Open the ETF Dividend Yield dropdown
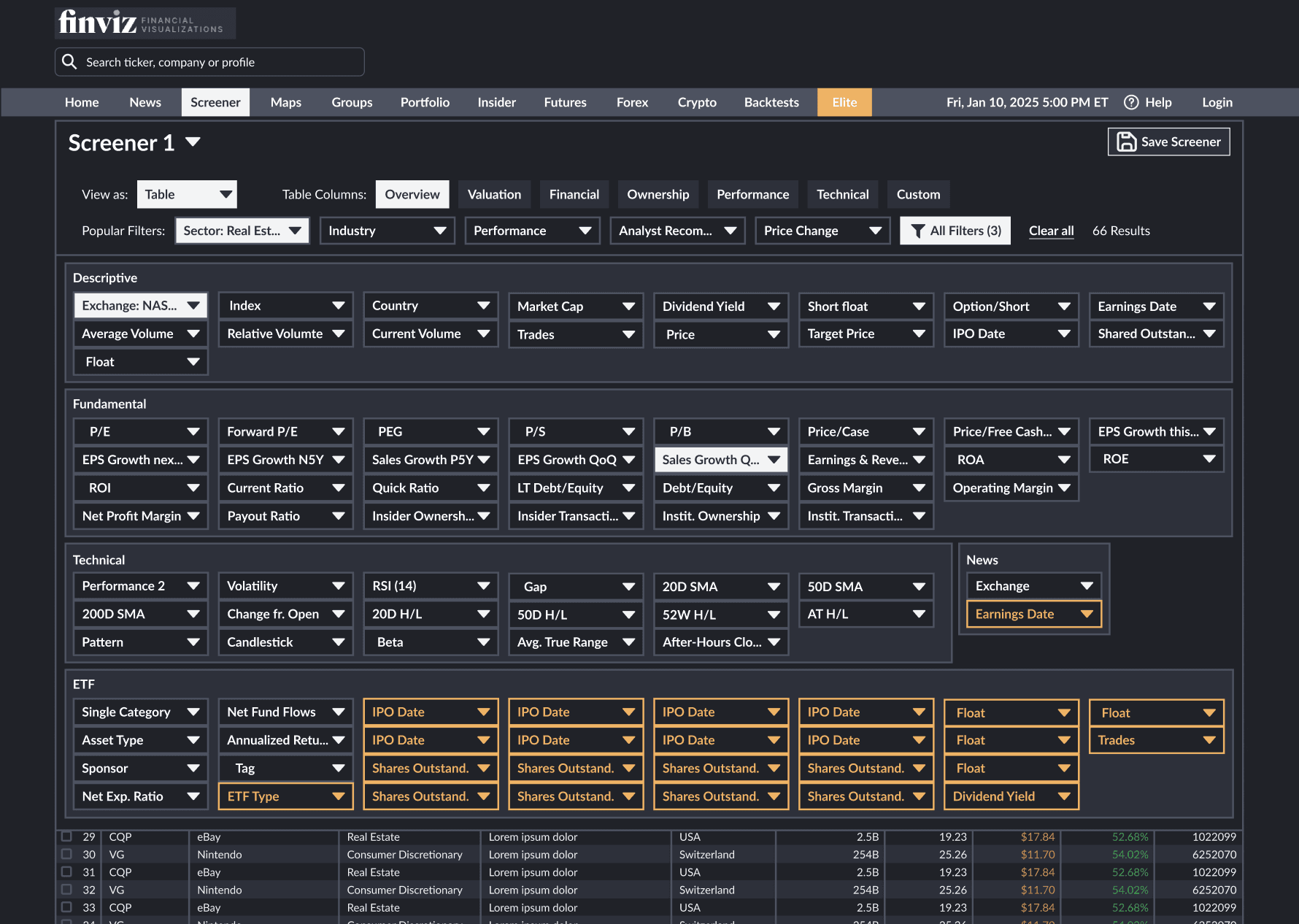The image size is (1299, 924). pos(1011,796)
